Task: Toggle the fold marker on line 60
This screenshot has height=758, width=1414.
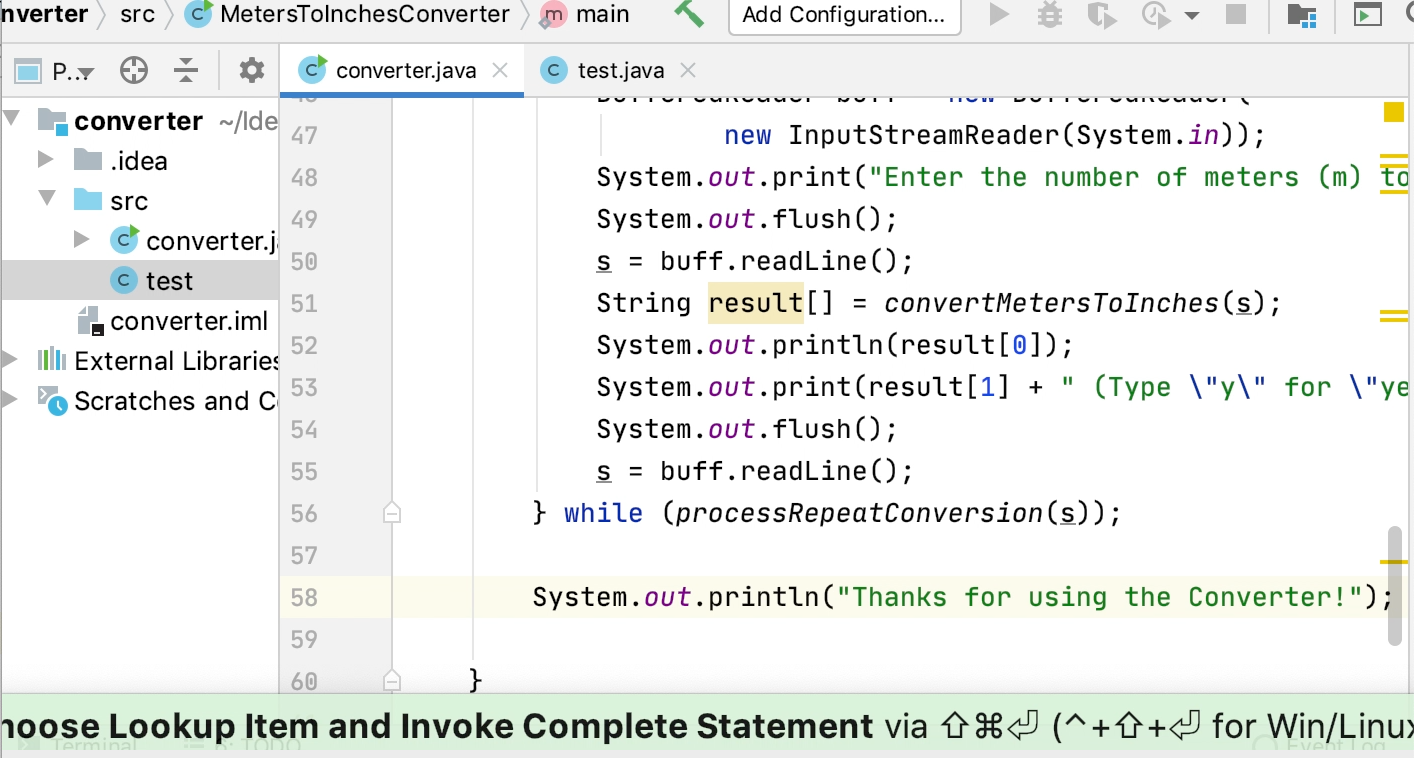Action: tap(392, 681)
